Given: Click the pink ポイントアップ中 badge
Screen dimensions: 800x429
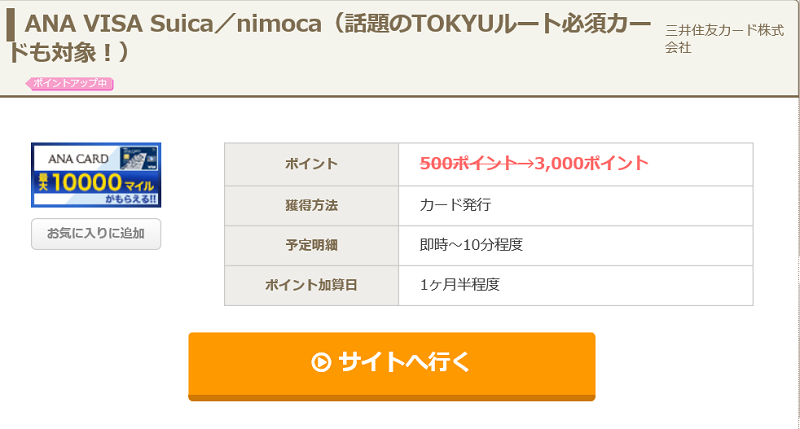Looking at the screenshot, I should point(70,84).
